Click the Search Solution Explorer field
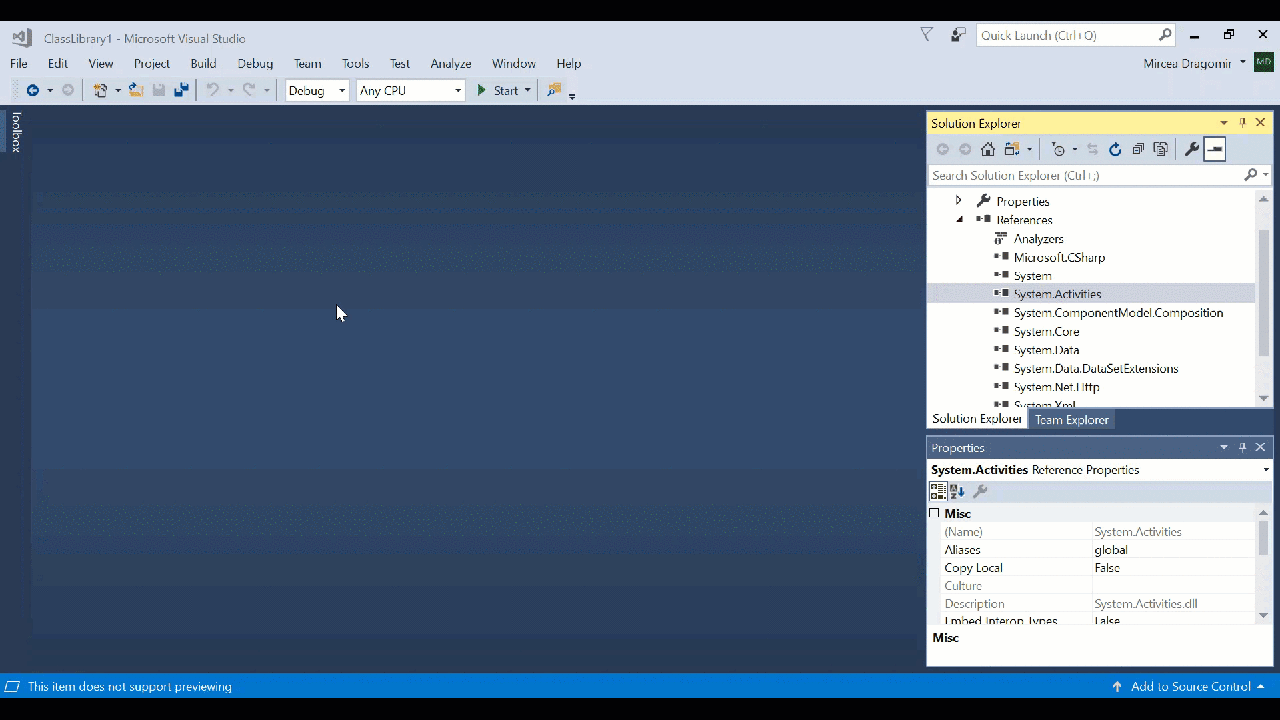 click(x=1087, y=175)
